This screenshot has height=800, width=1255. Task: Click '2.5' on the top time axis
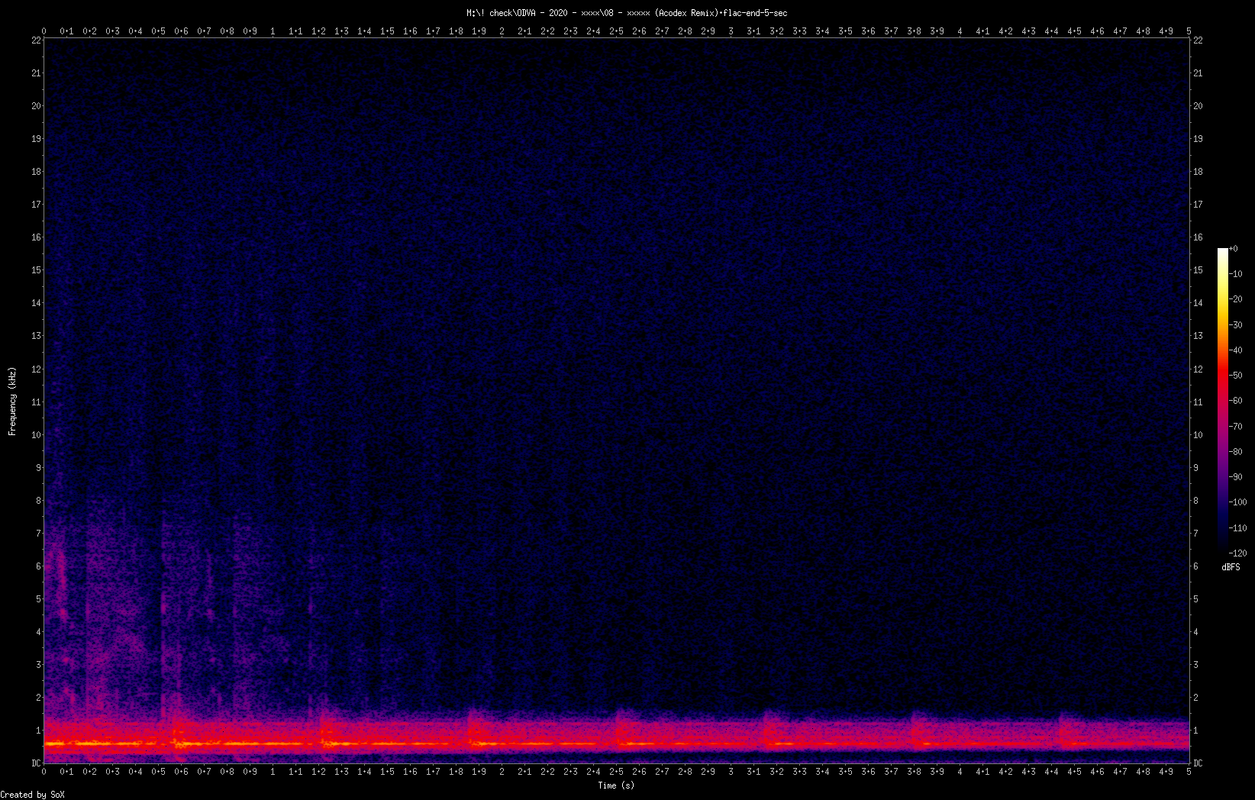pyautogui.click(x=617, y=31)
